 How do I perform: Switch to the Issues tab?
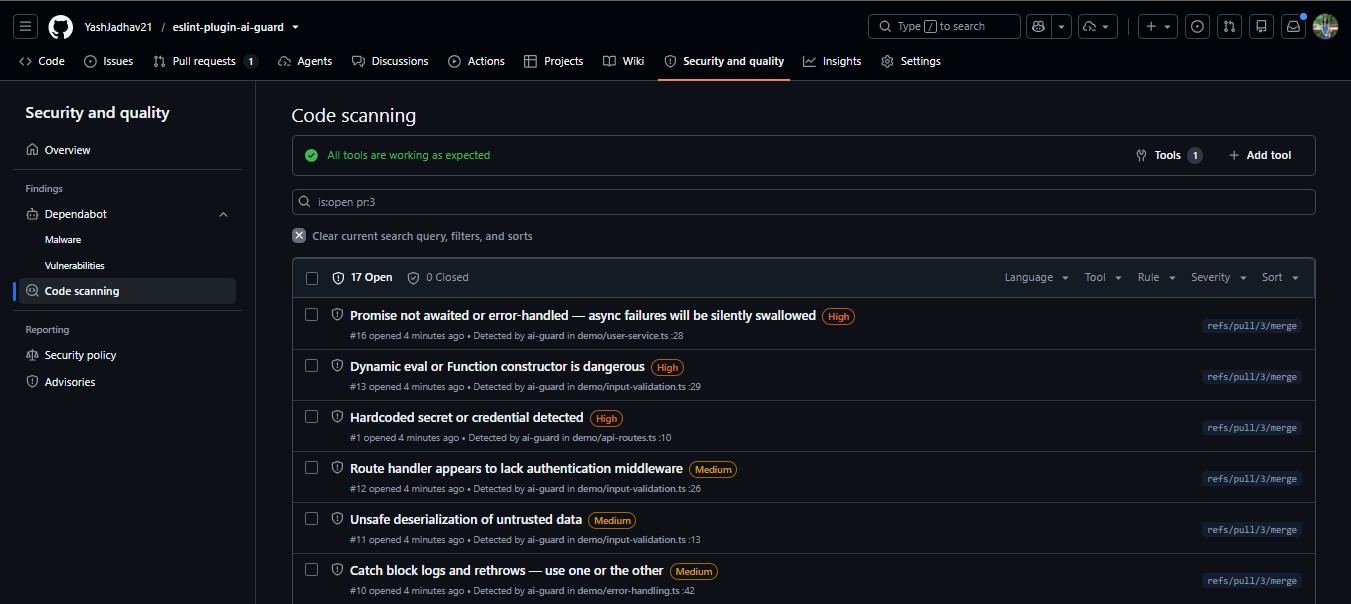click(x=109, y=61)
